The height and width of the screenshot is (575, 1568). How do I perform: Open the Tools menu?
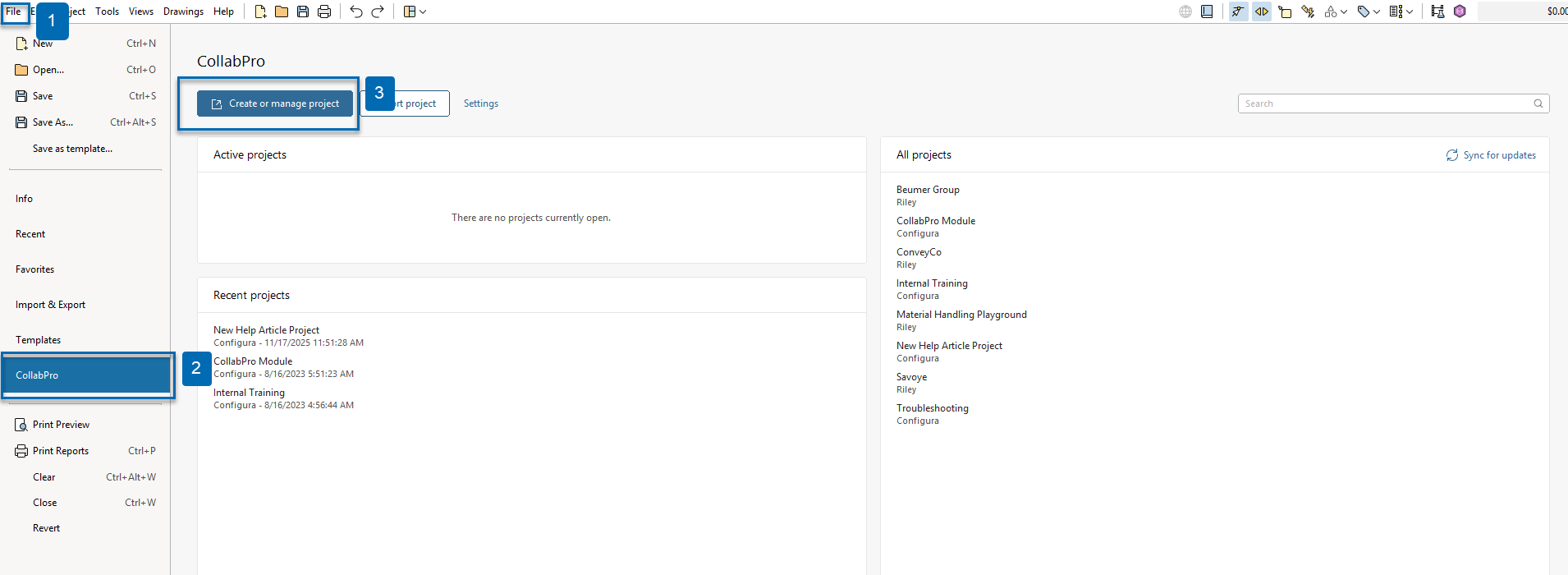tap(107, 11)
